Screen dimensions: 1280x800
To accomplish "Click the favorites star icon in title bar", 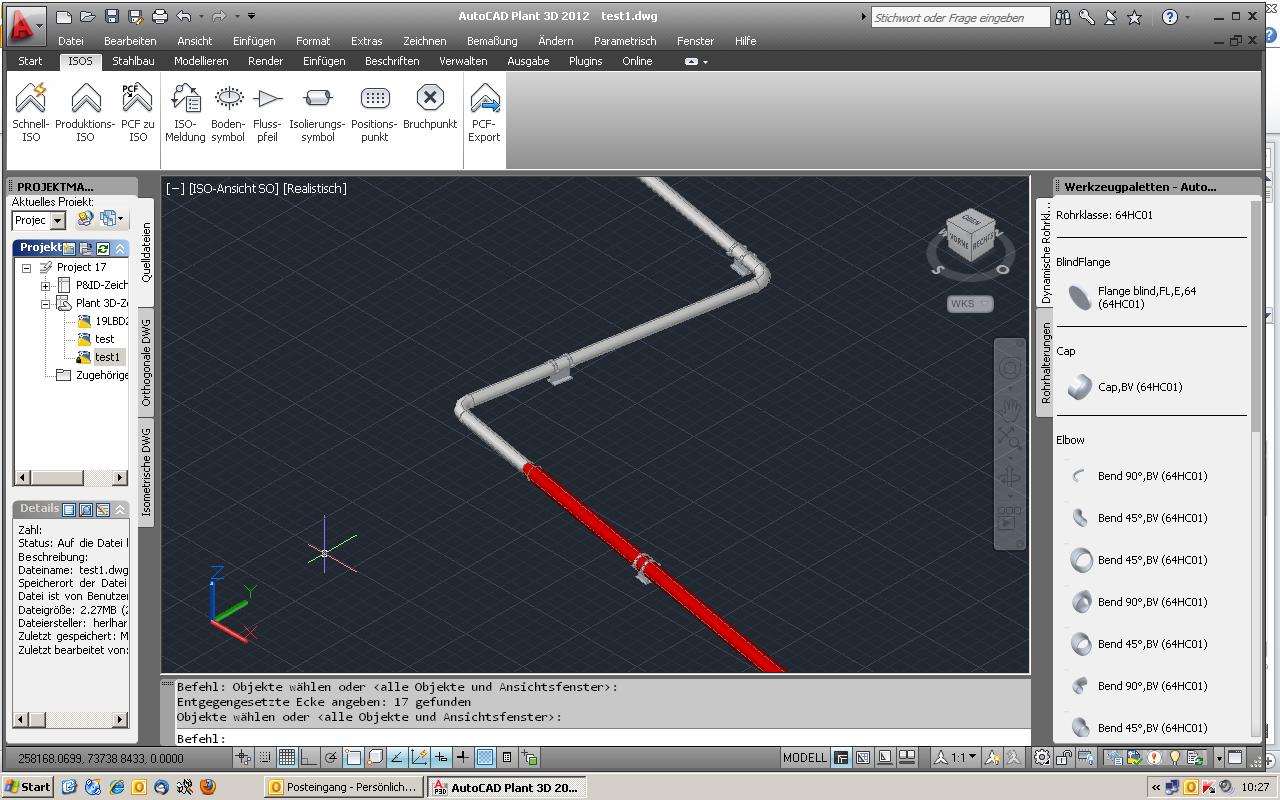I will coord(1134,17).
